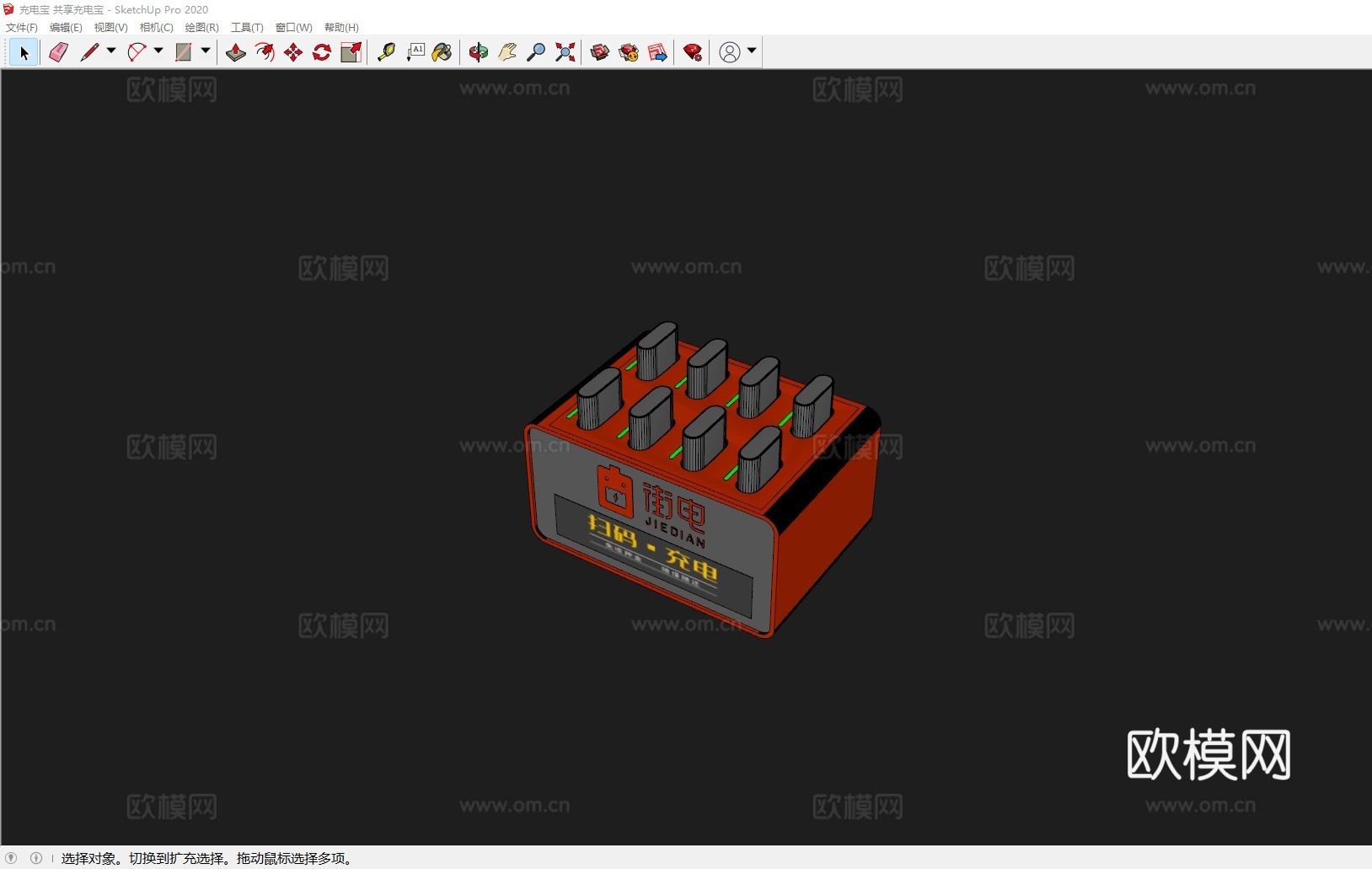Click the status bar geolocation icon

(x=12, y=858)
